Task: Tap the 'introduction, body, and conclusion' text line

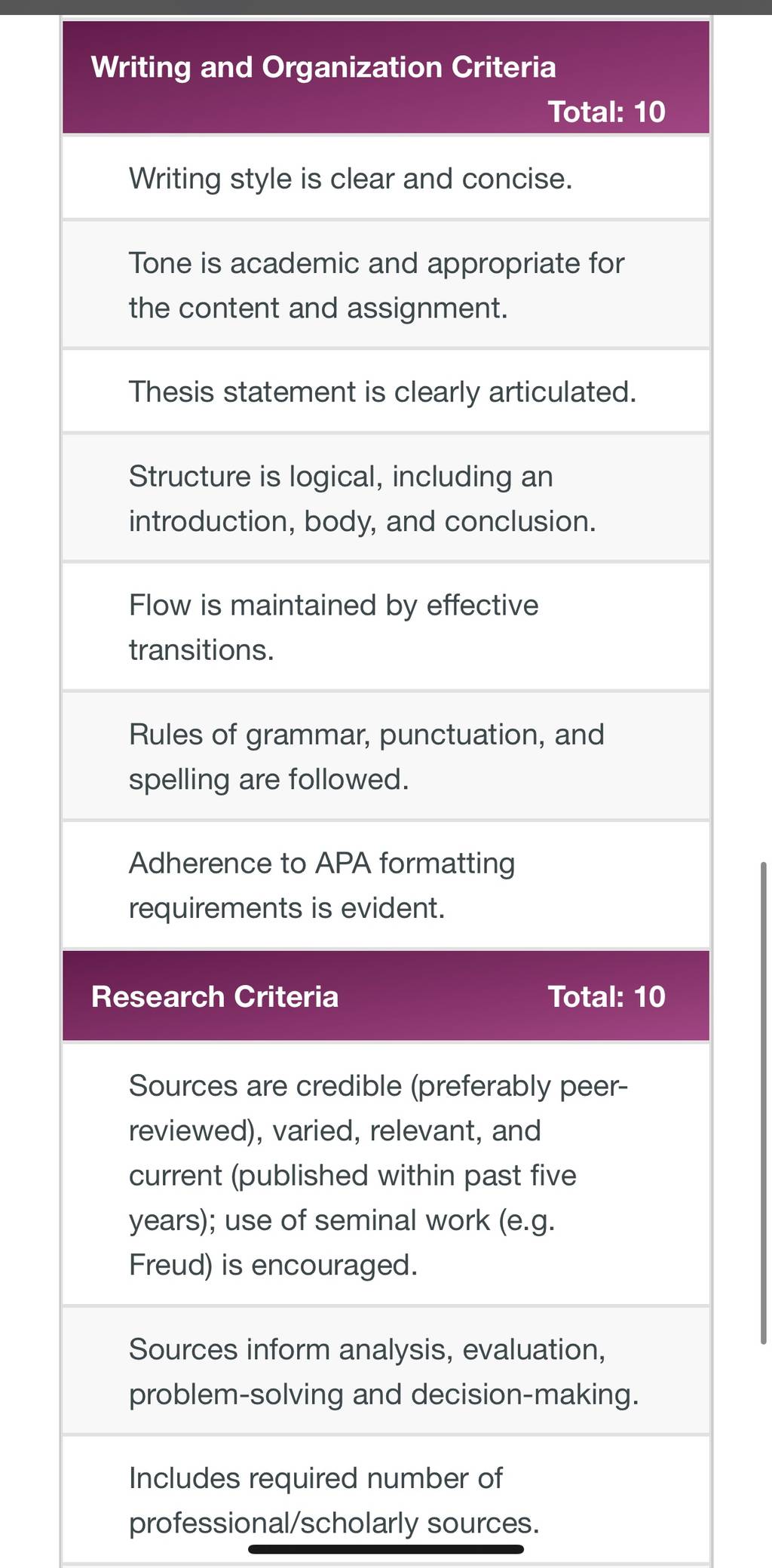Action: coord(362,521)
